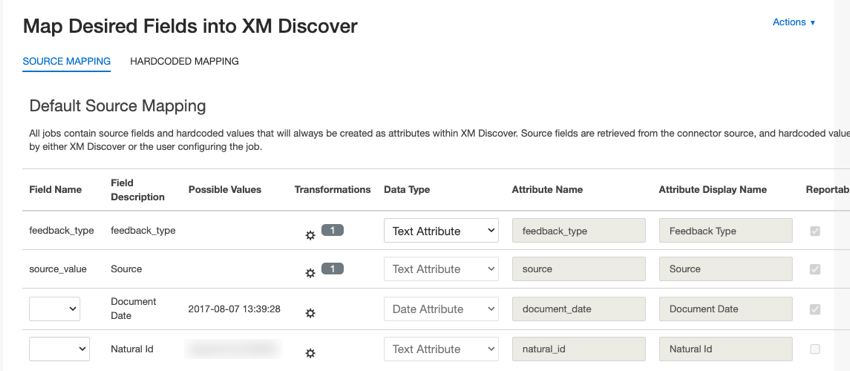Click the Default Source Mapping heading

pyautogui.click(x=118, y=106)
